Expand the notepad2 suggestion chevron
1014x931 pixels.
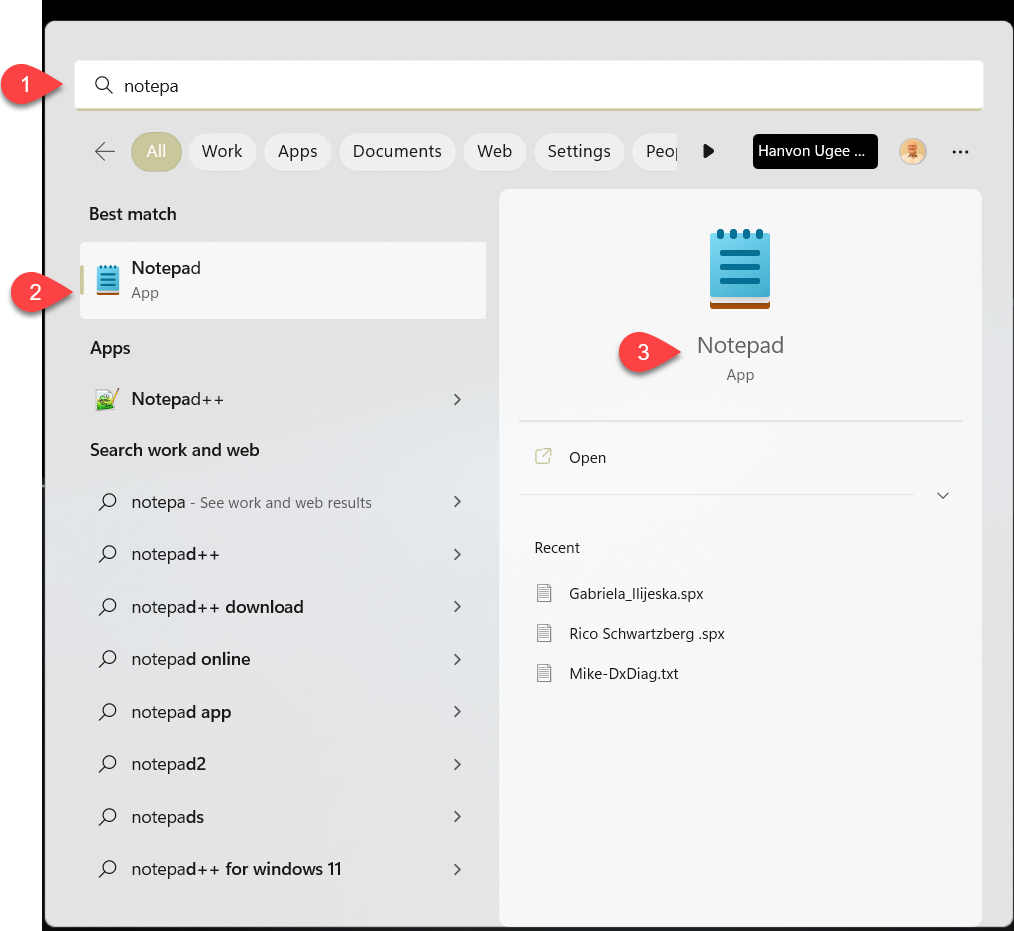457,764
